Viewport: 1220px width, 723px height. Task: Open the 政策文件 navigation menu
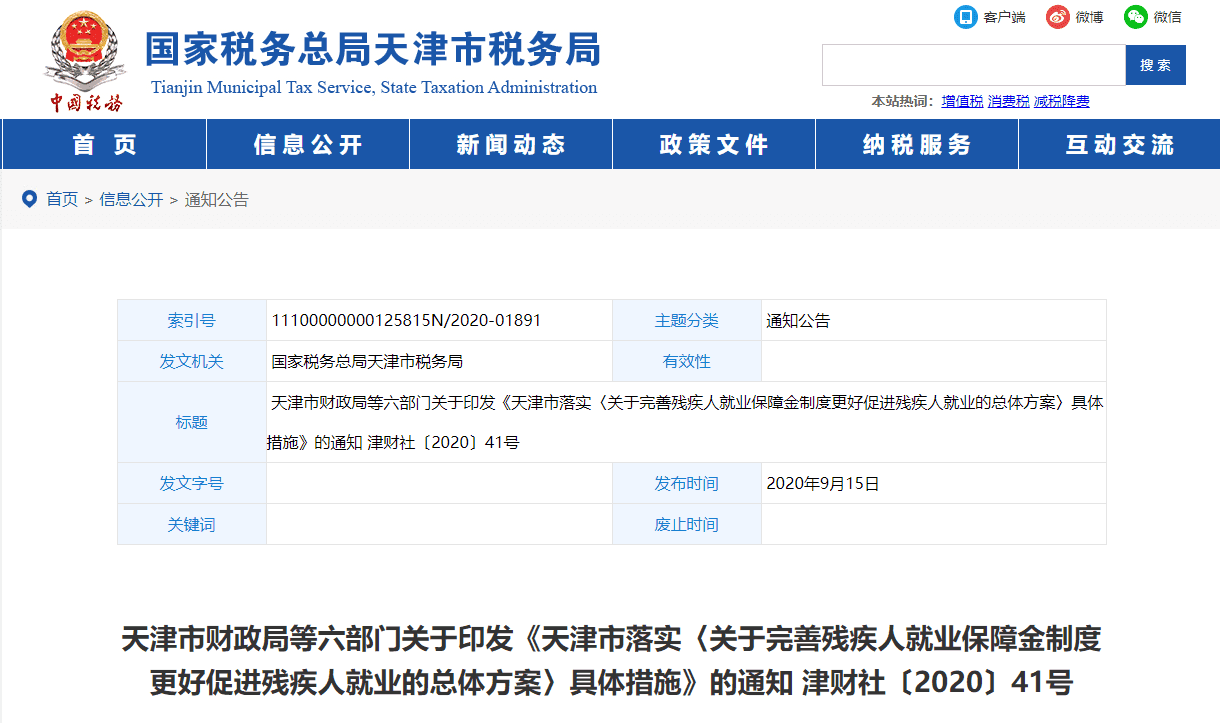click(x=714, y=144)
